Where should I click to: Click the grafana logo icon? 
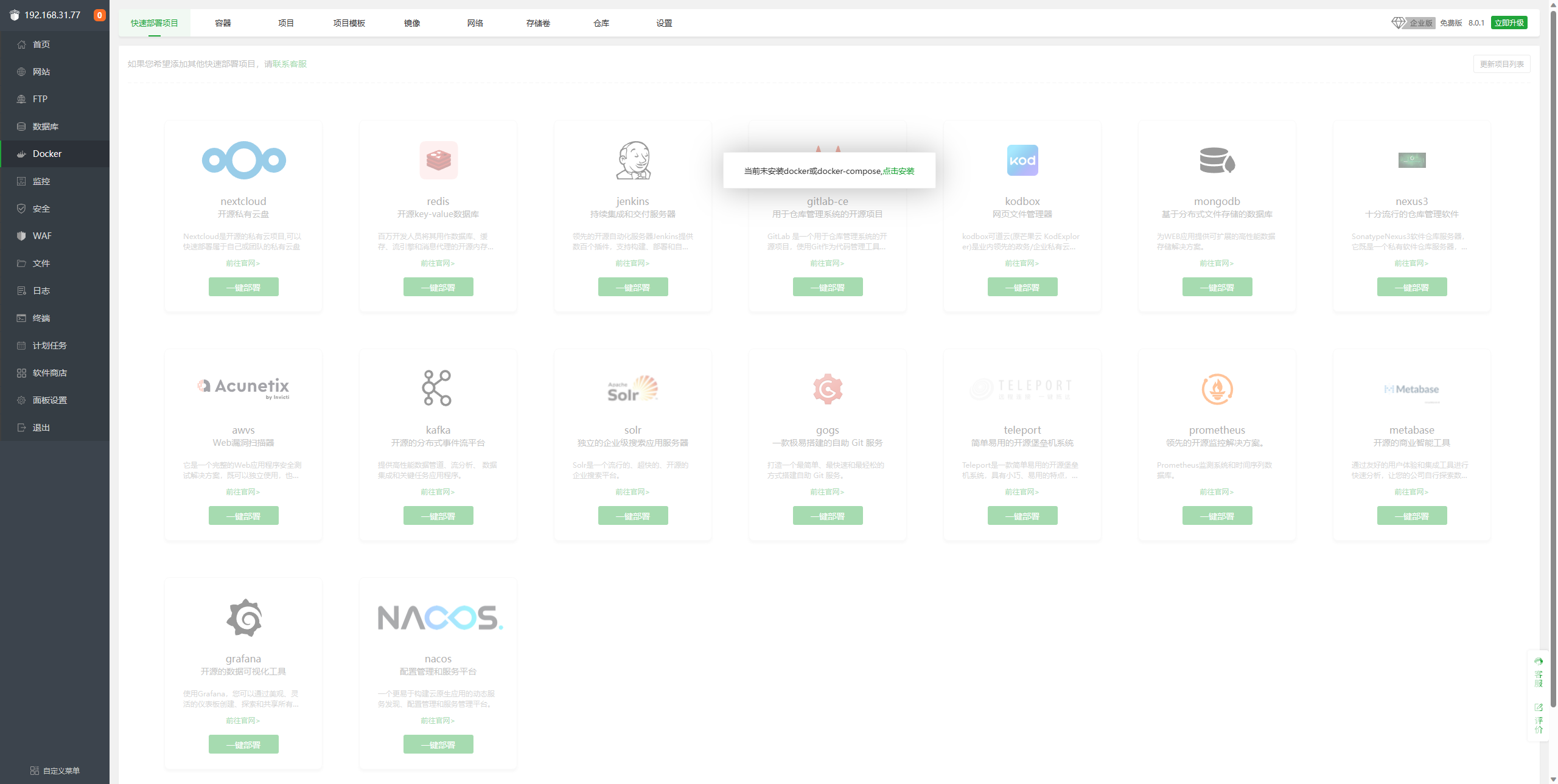pyautogui.click(x=243, y=618)
